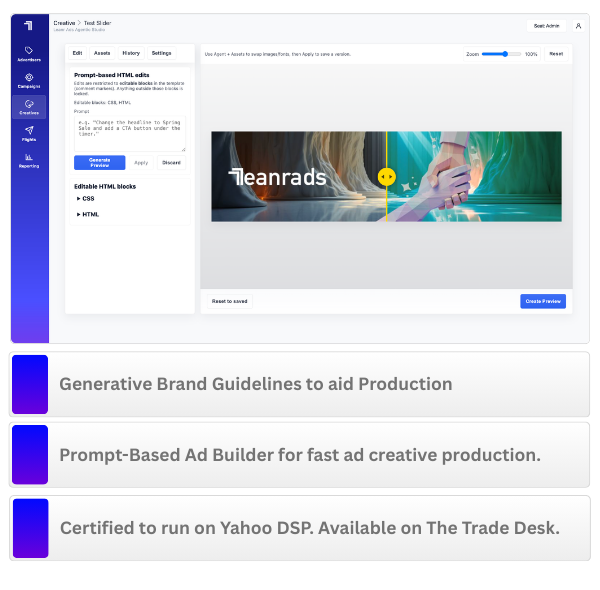The width and height of the screenshot is (600, 590).
Task: Click the Reset to saved button
Action: (x=229, y=301)
